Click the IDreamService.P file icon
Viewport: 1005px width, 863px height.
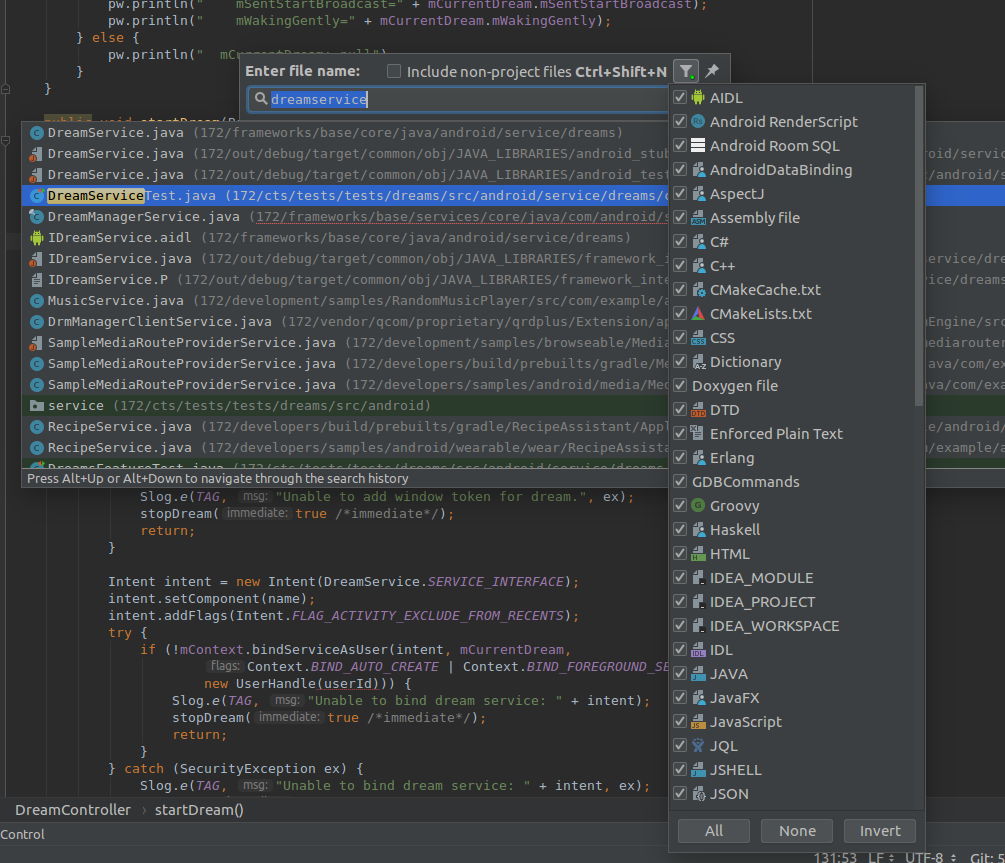pos(37,280)
